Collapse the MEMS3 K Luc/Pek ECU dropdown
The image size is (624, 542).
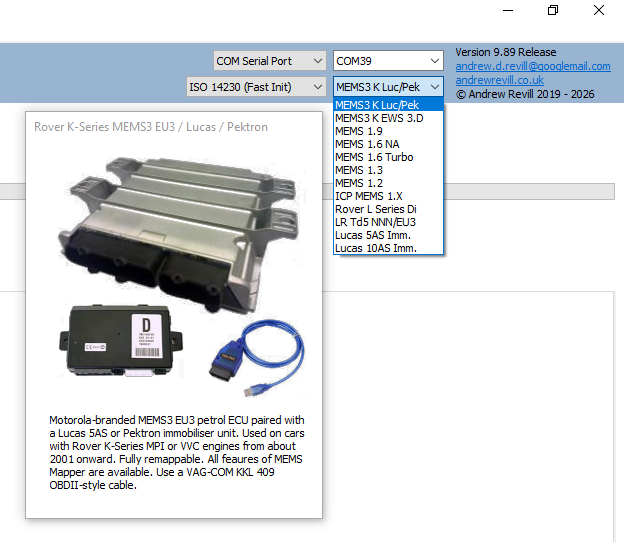coord(433,87)
